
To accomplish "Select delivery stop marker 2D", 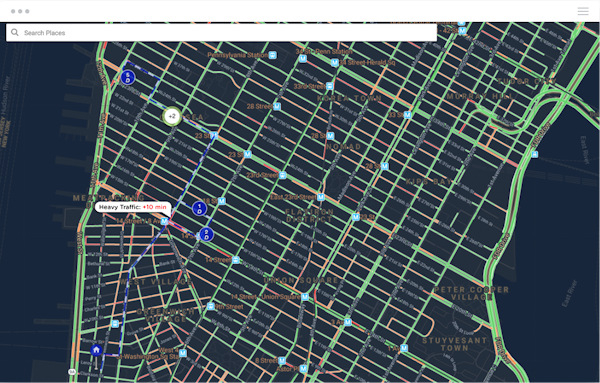I will click(x=206, y=234).
